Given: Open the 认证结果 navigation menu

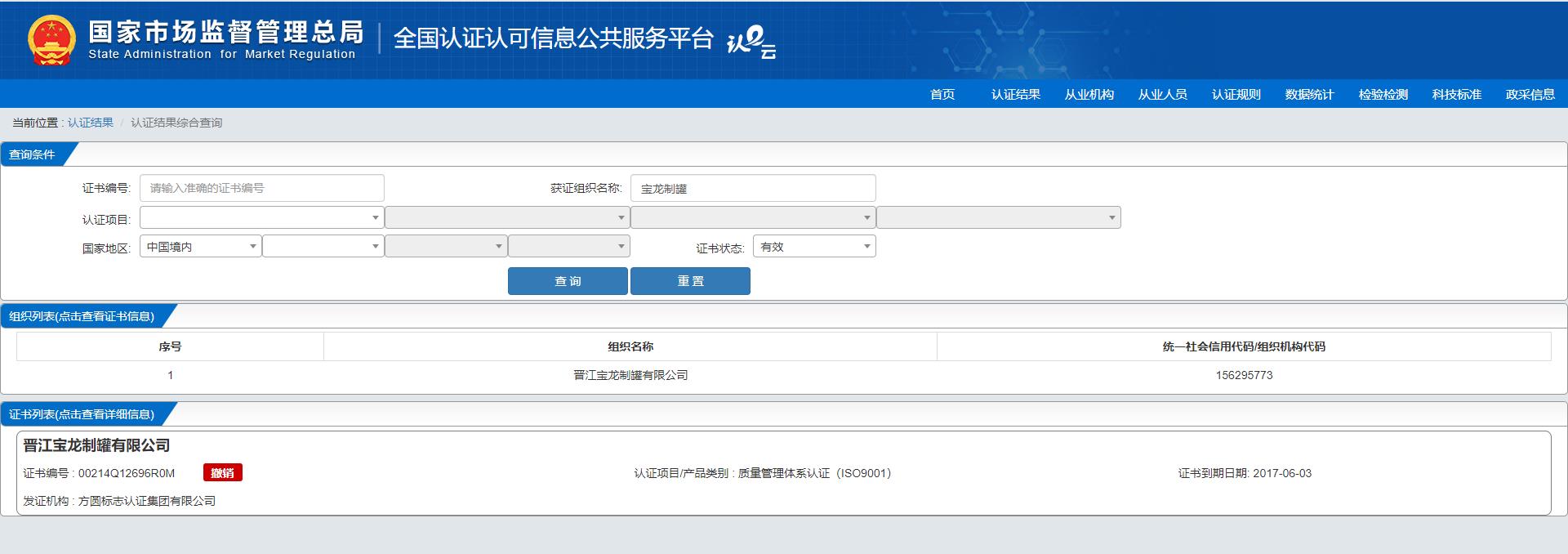Looking at the screenshot, I should (1016, 95).
